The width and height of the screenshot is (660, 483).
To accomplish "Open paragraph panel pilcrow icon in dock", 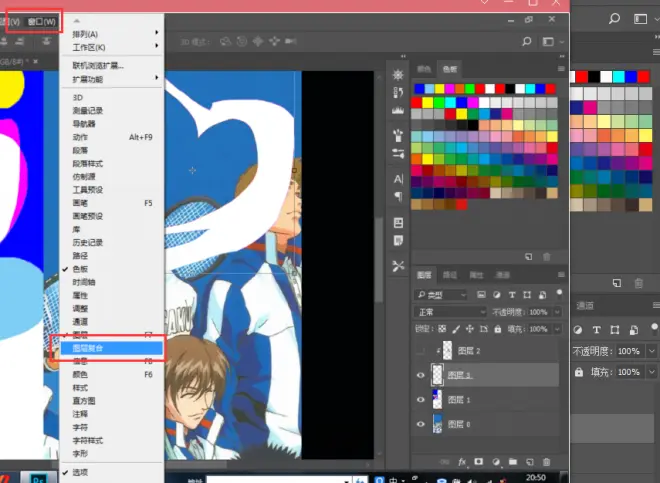I will 398,196.
